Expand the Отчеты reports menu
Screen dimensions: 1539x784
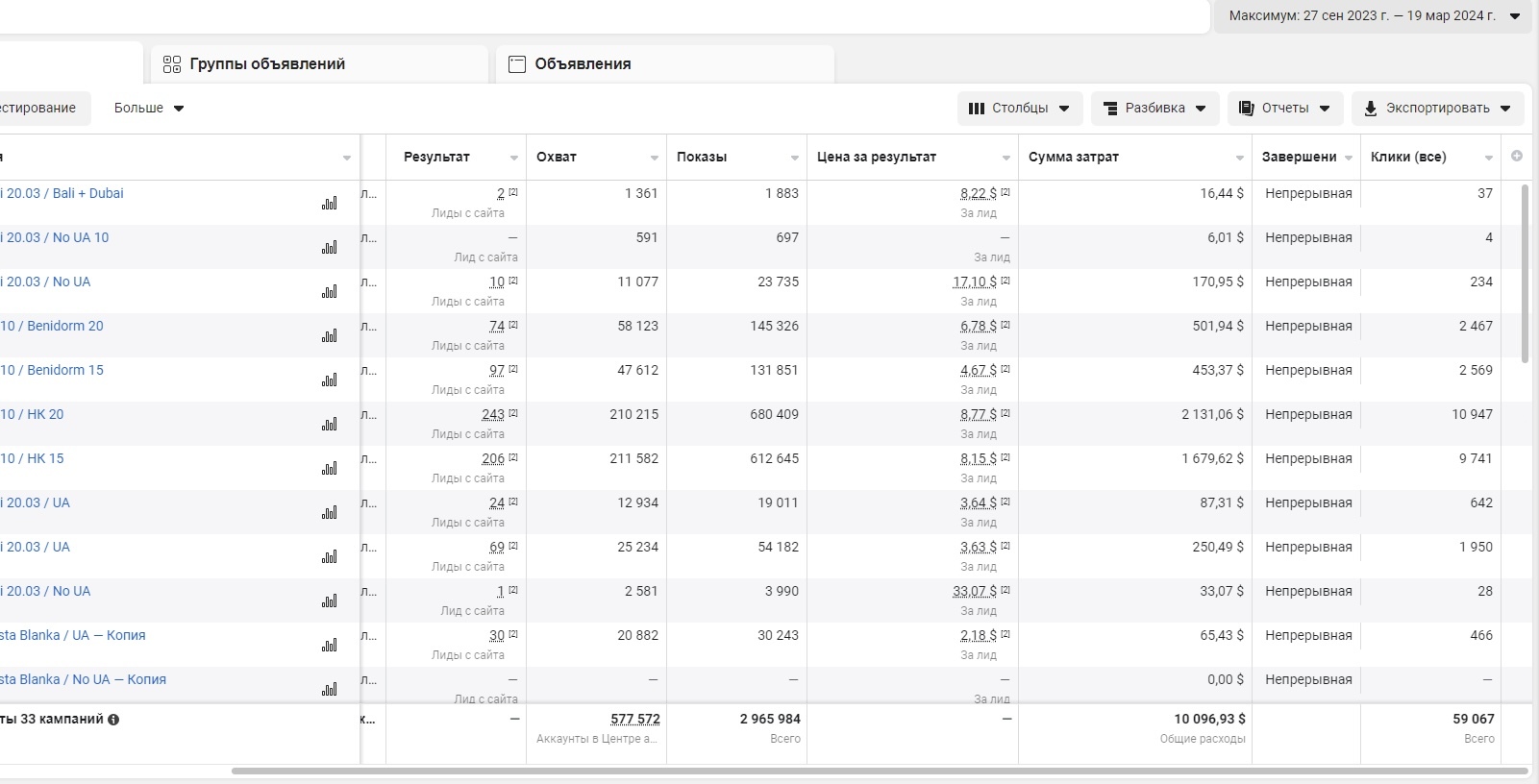coord(1285,109)
